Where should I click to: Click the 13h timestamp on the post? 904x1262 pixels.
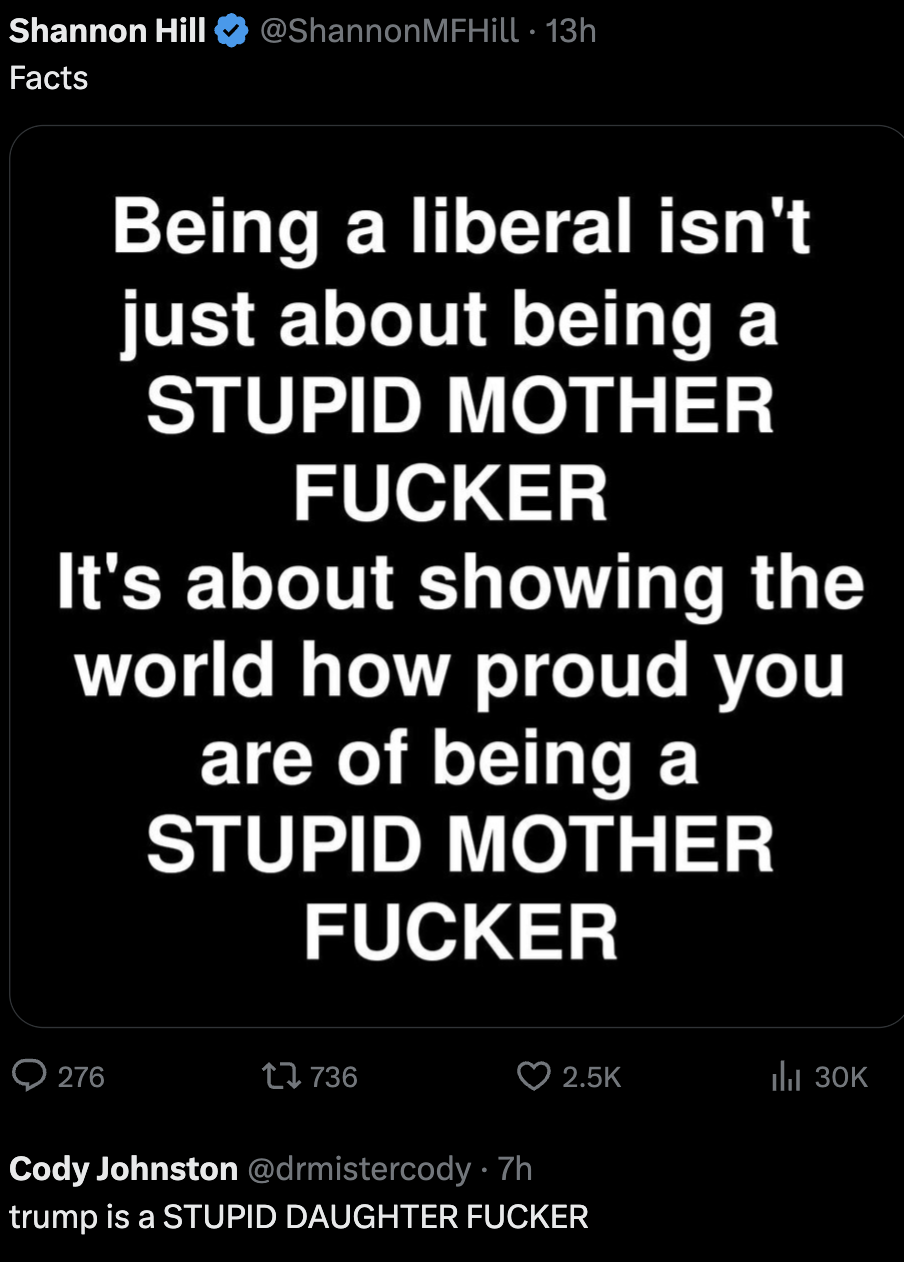[572, 32]
